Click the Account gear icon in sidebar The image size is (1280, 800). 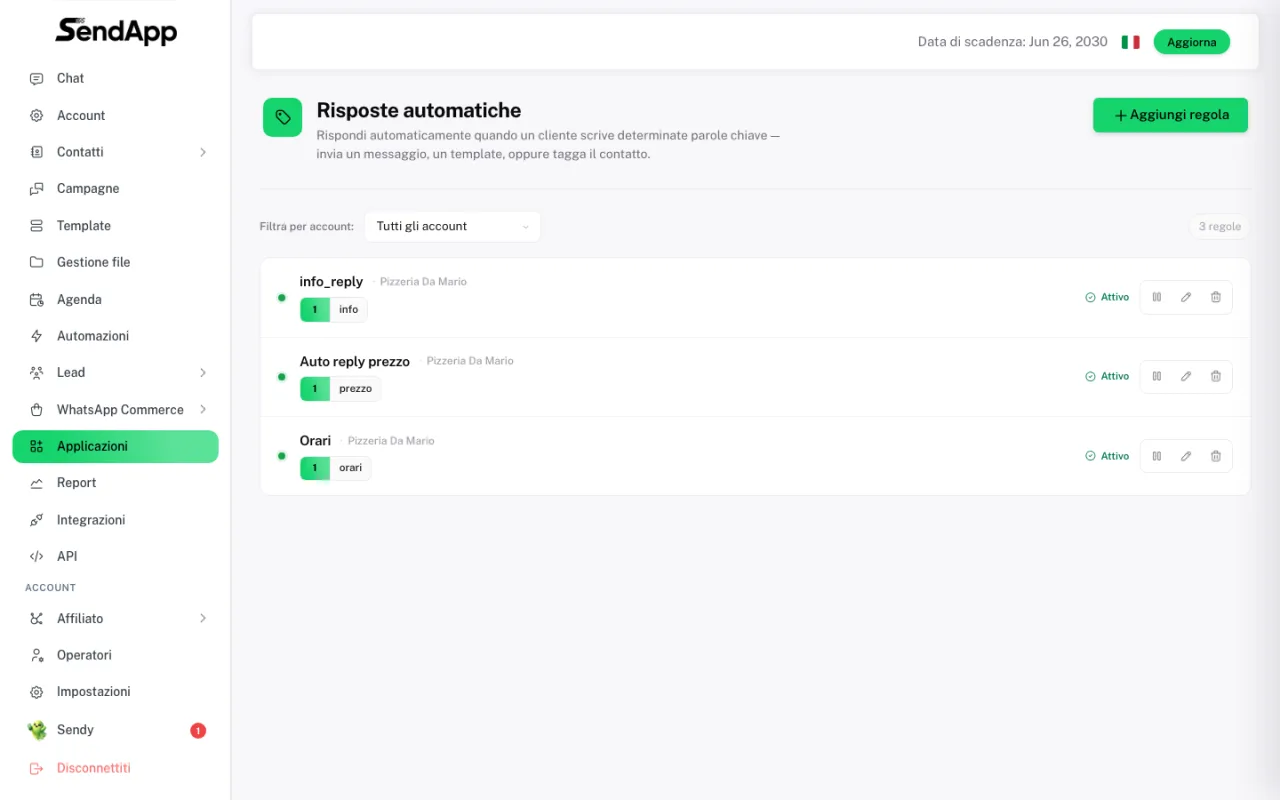coord(37,115)
